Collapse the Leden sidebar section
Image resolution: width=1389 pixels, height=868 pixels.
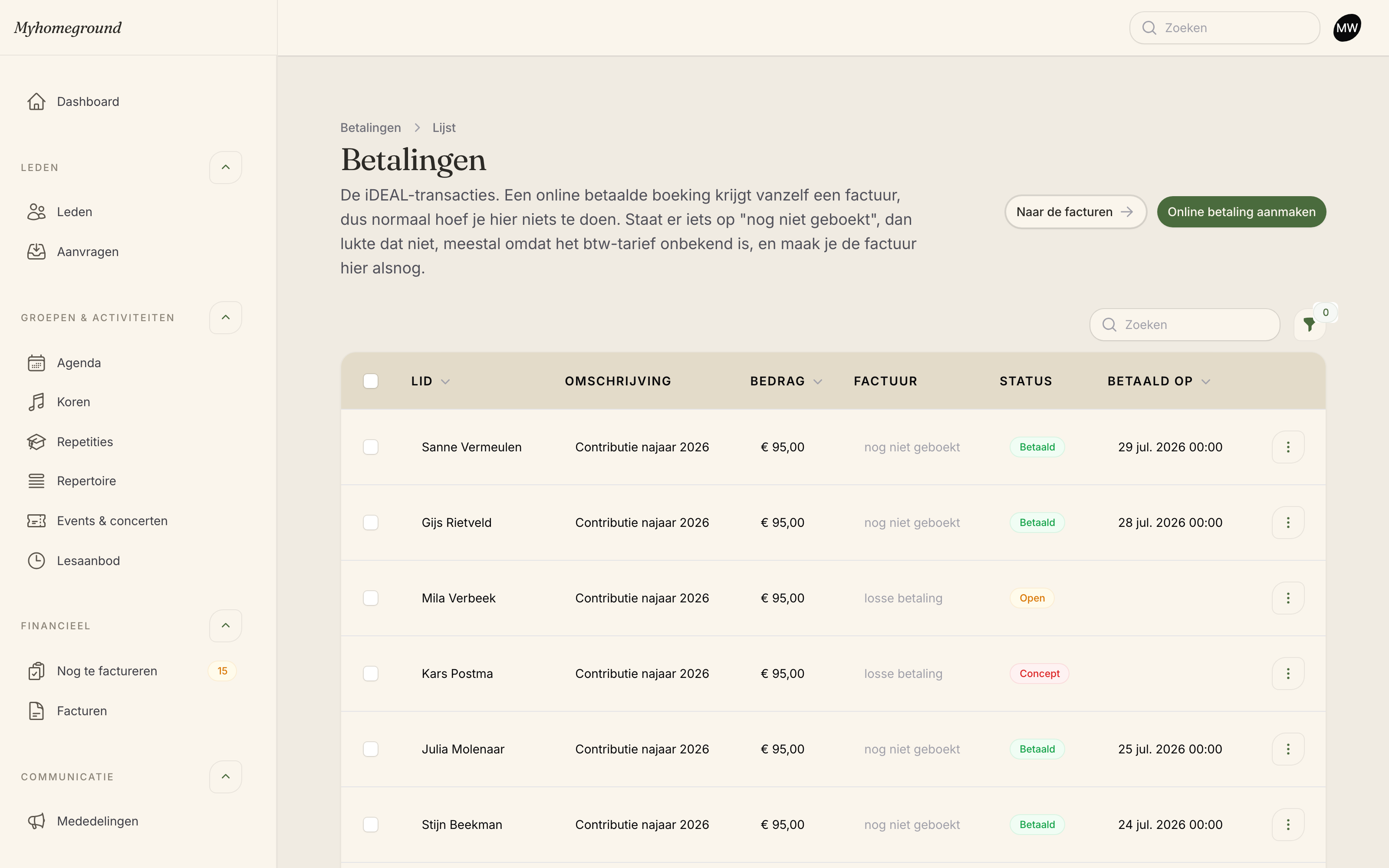point(226,167)
